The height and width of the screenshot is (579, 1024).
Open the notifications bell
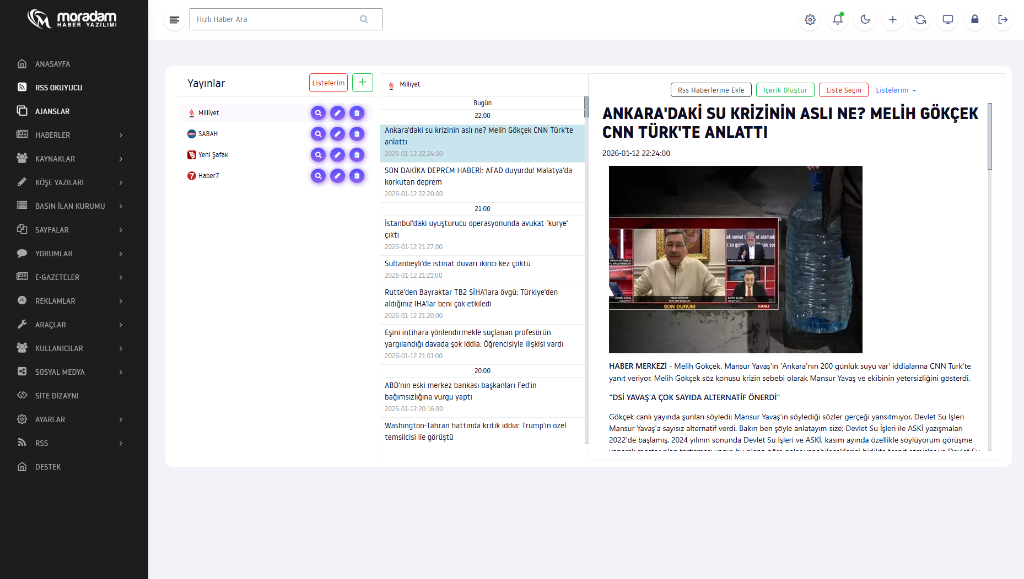click(x=838, y=20)
